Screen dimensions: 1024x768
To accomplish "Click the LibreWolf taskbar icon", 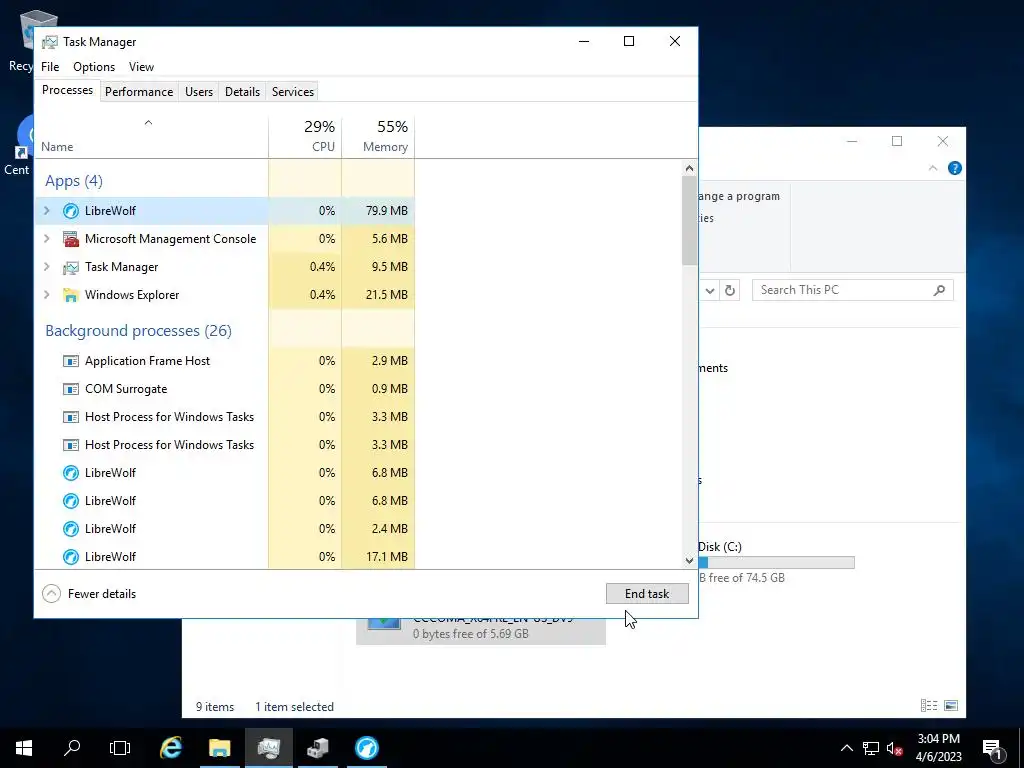I will pyautogui.click(x=366, y=748).
